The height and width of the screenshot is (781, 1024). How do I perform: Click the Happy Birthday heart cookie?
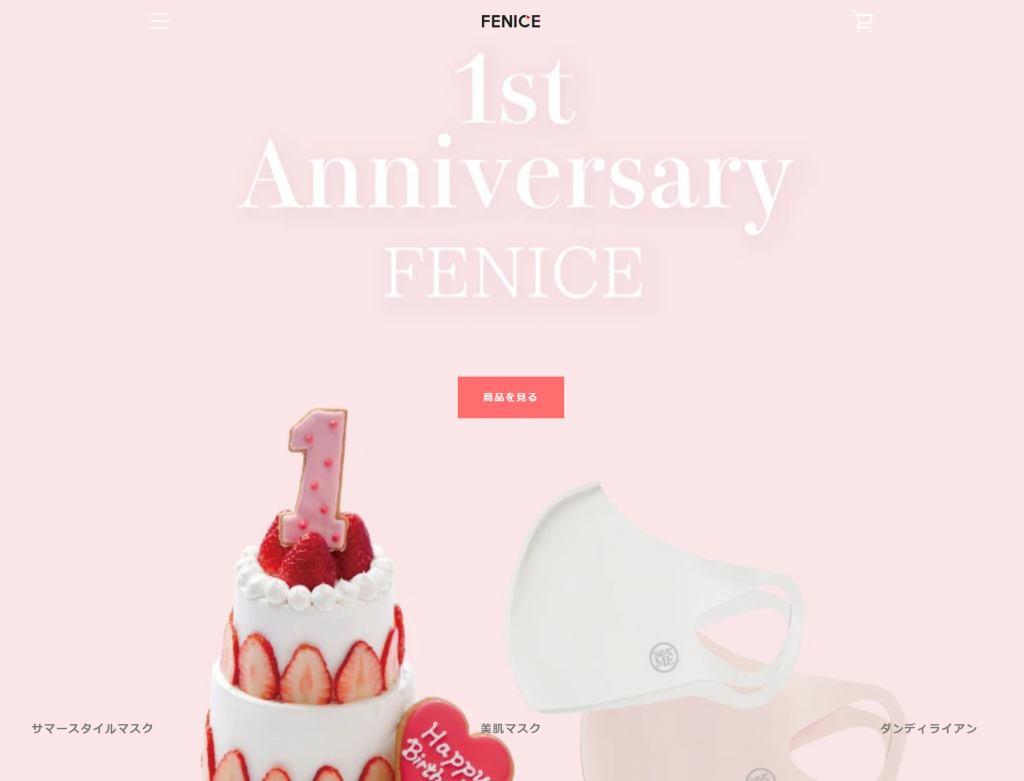point(454,741)
